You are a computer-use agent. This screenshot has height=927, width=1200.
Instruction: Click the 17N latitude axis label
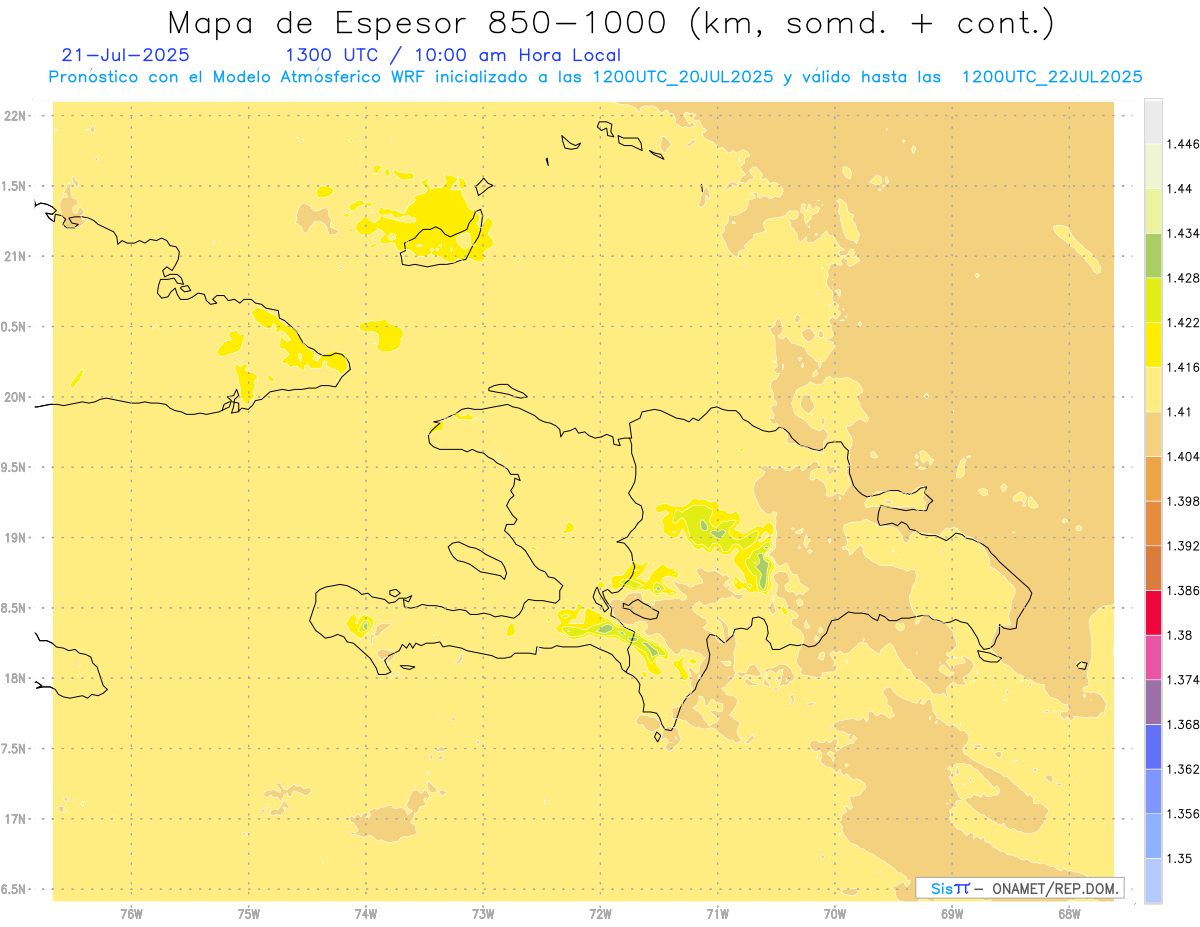pos(17,819)
